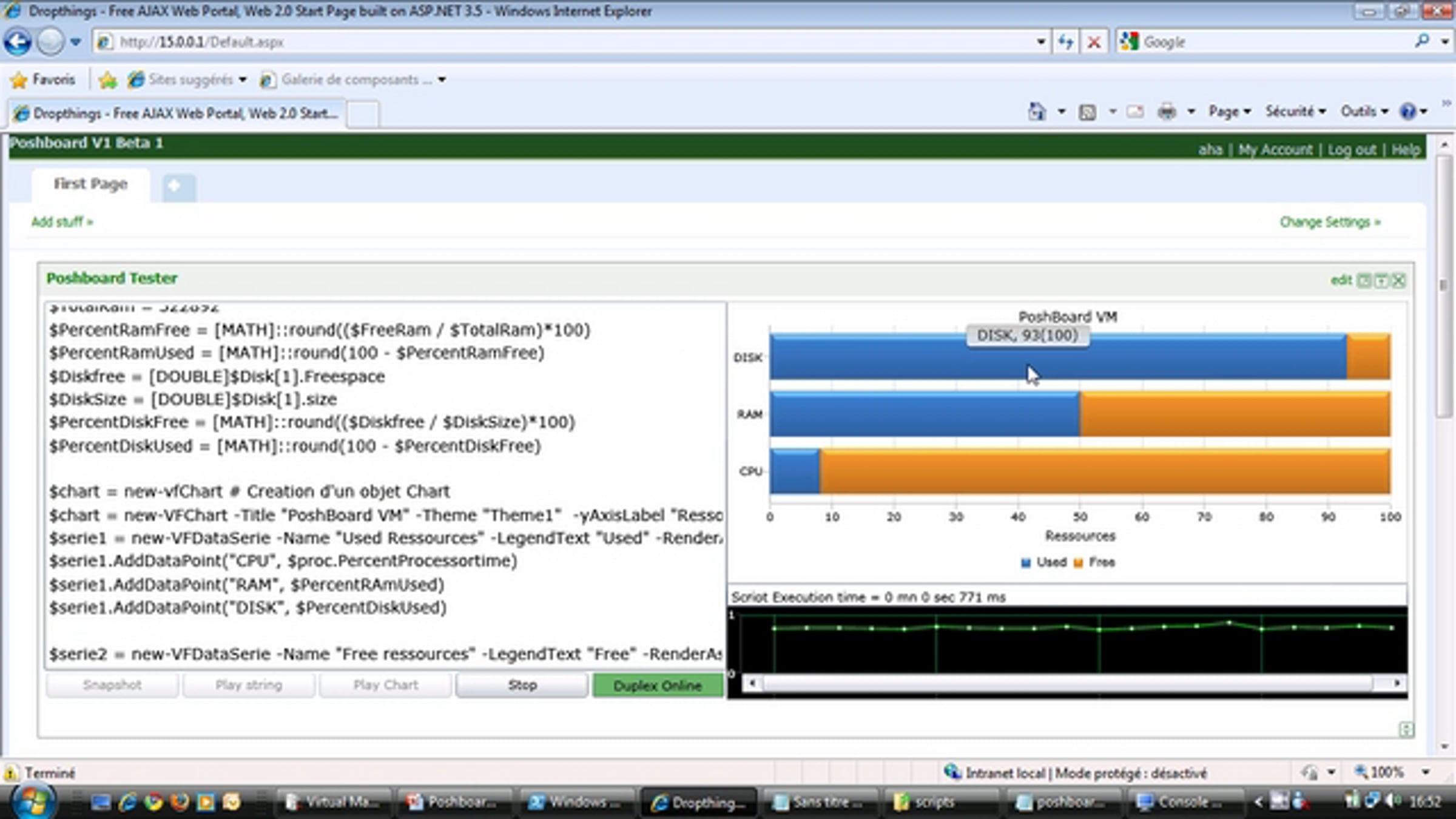Click the execution time graph horizontal scrollbar

pos(1074,683)
